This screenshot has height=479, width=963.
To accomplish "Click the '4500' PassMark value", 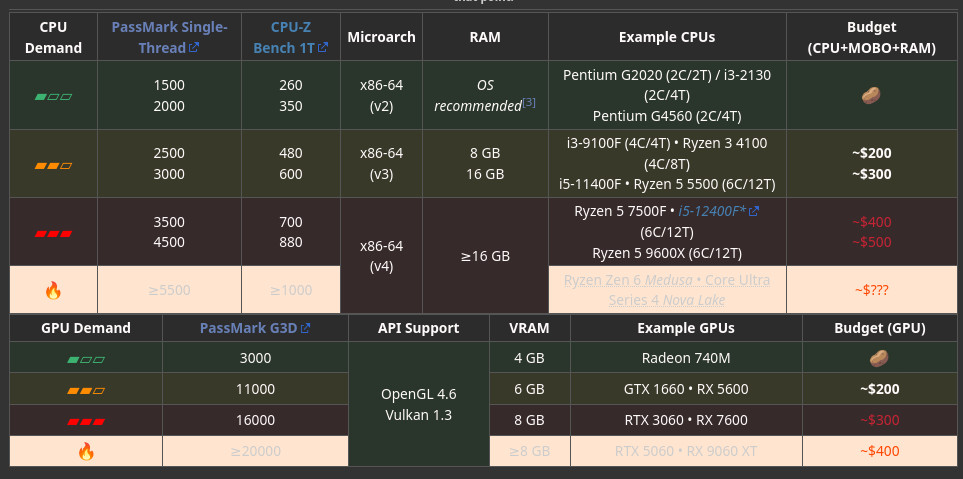I will click(x=169, y=242).
